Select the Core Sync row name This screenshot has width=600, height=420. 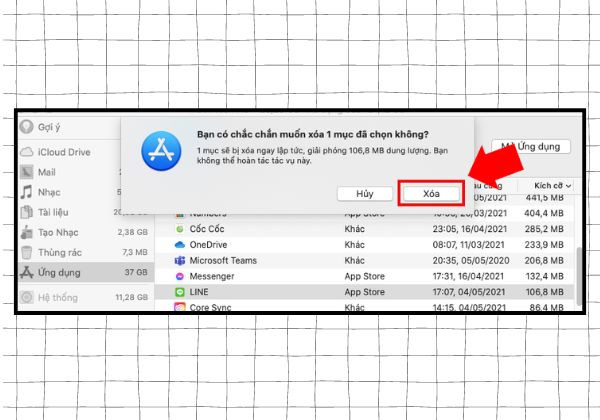pos(210,307)
